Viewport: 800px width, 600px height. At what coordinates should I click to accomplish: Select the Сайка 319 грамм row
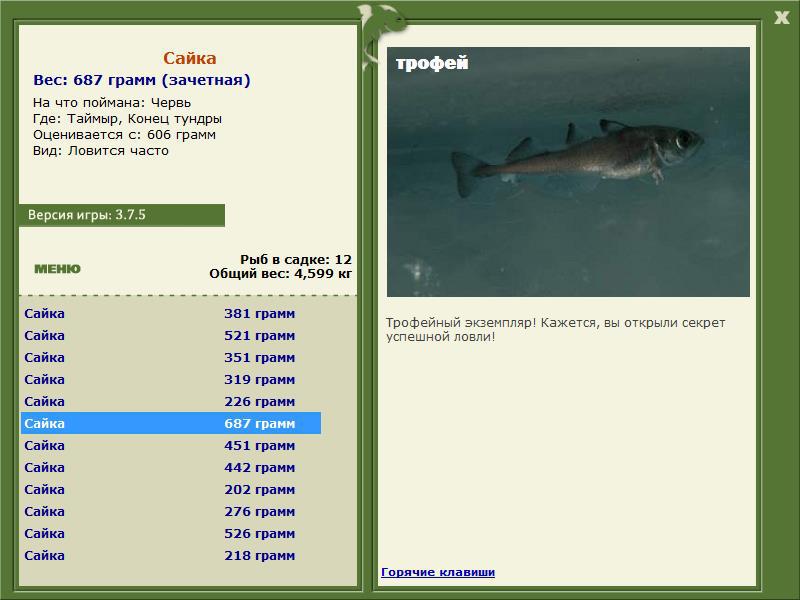tap(171, 379)
